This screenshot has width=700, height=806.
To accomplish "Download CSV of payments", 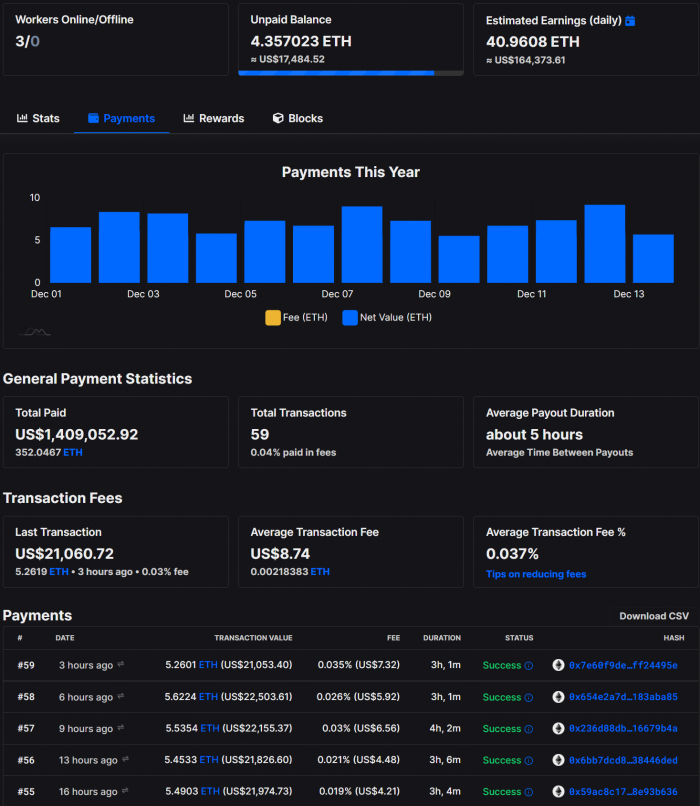I will [653, 616].
